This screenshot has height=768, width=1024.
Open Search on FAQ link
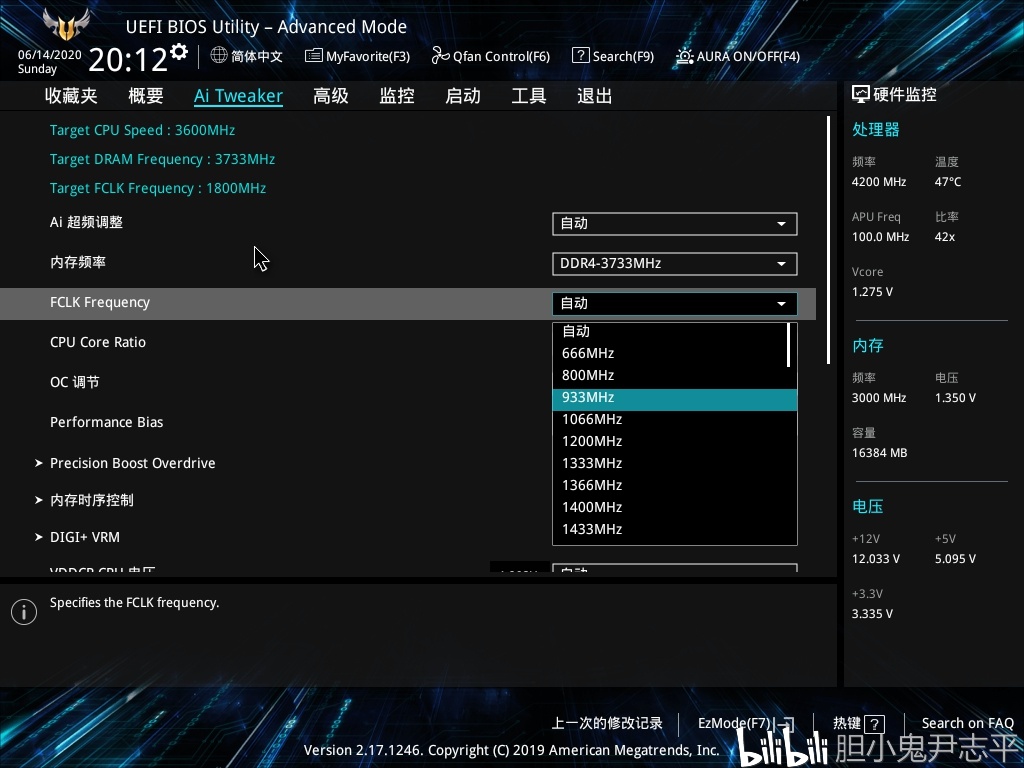pos(967,723)
